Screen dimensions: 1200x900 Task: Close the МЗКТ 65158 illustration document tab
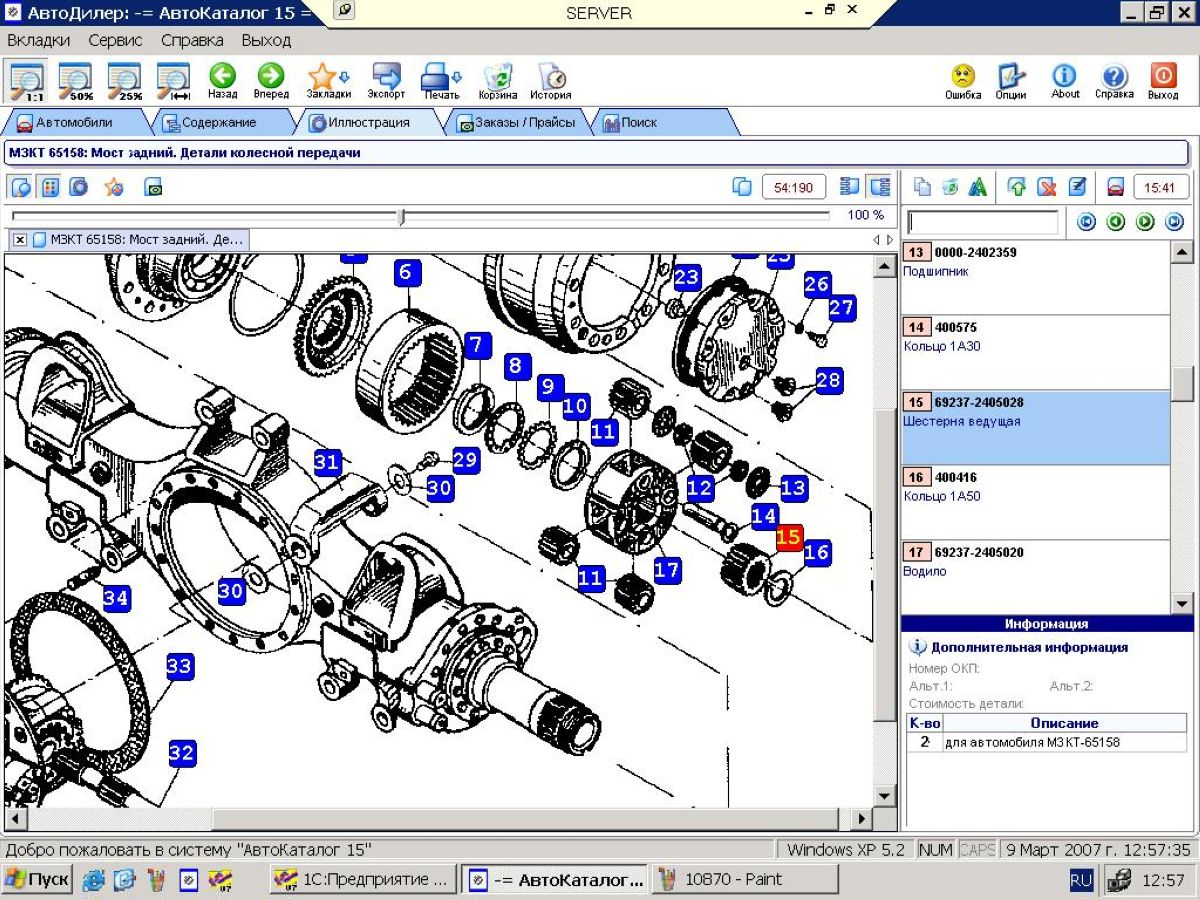[x=20, y=240]
